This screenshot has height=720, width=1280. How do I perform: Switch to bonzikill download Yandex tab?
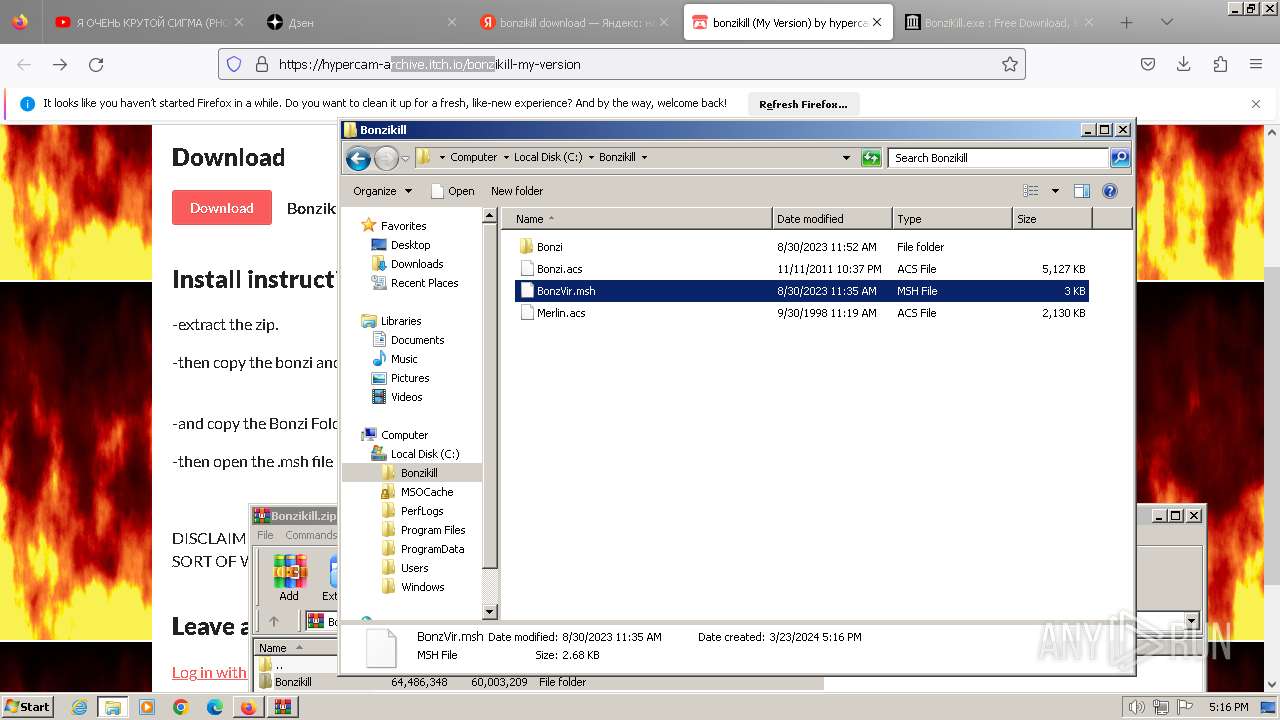coord(574,22)
